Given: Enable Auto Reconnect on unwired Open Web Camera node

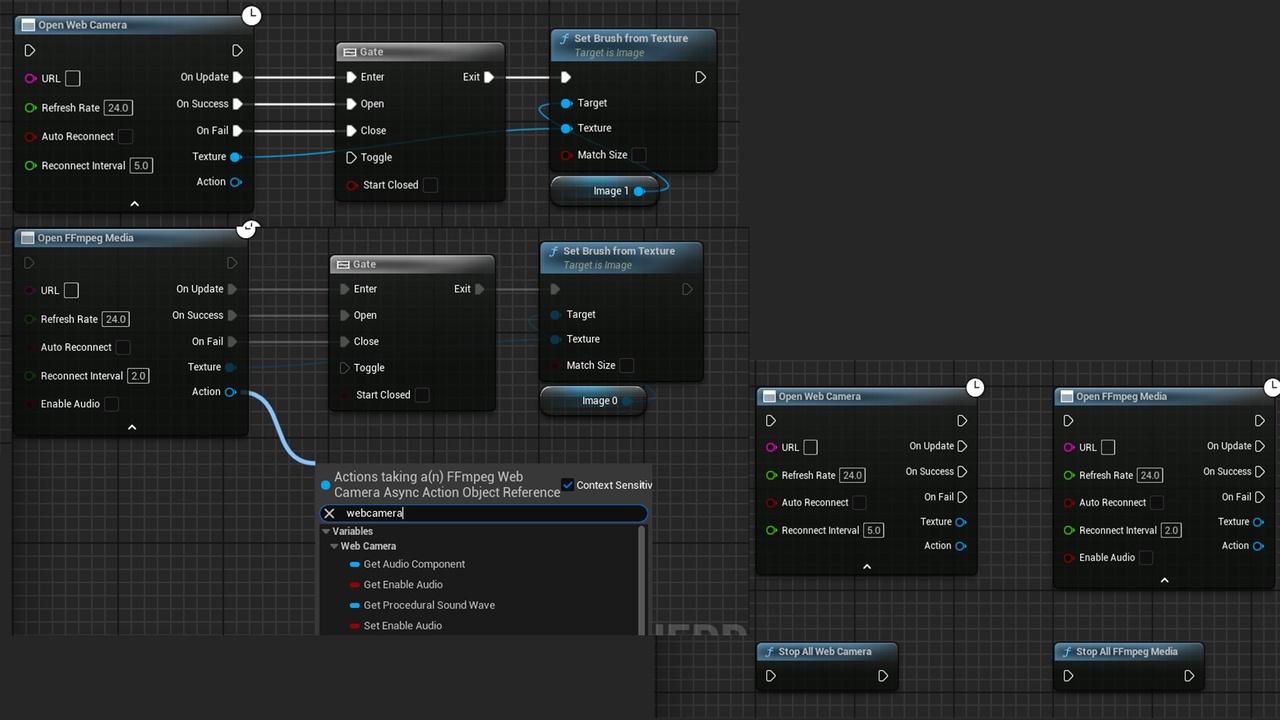Looking at the screenshot, I should coord(859,502).
